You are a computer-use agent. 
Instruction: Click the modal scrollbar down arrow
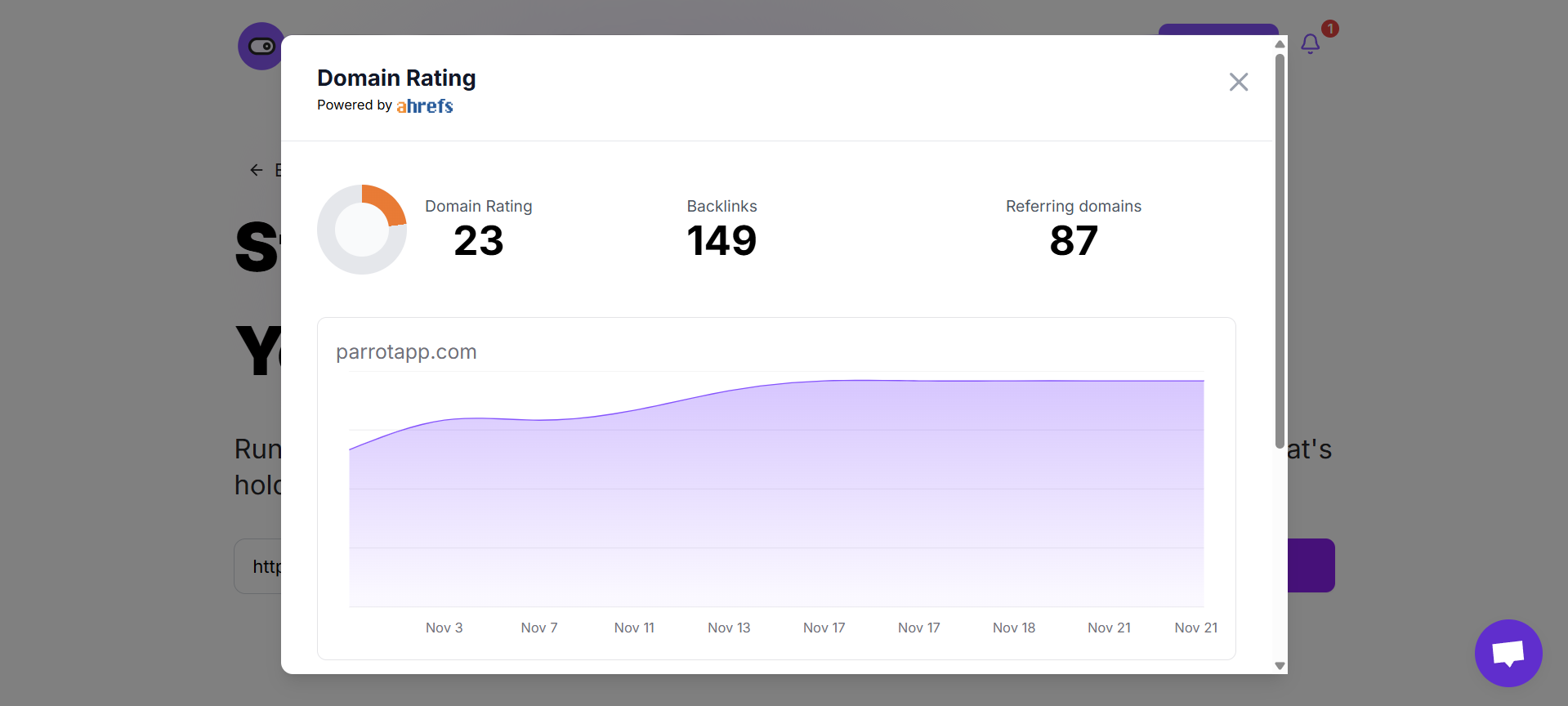click(x=1280, y=665)
